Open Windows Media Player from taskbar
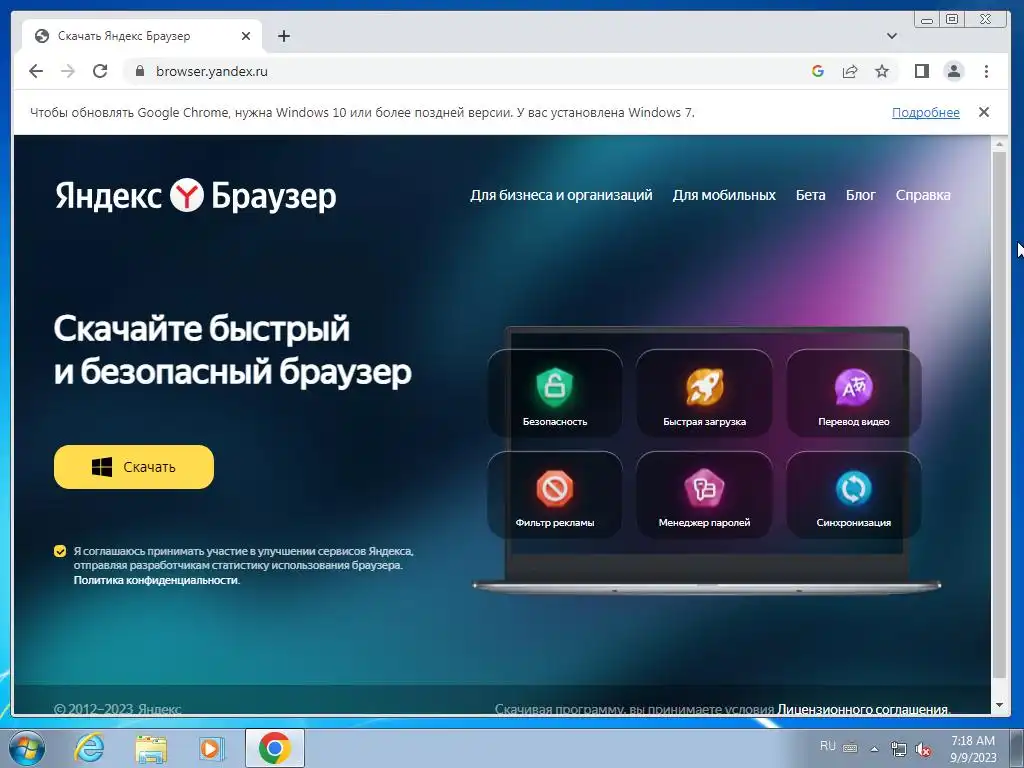Screen dimensions: 1024x768 pyautogui.click(x=211, y=748)
